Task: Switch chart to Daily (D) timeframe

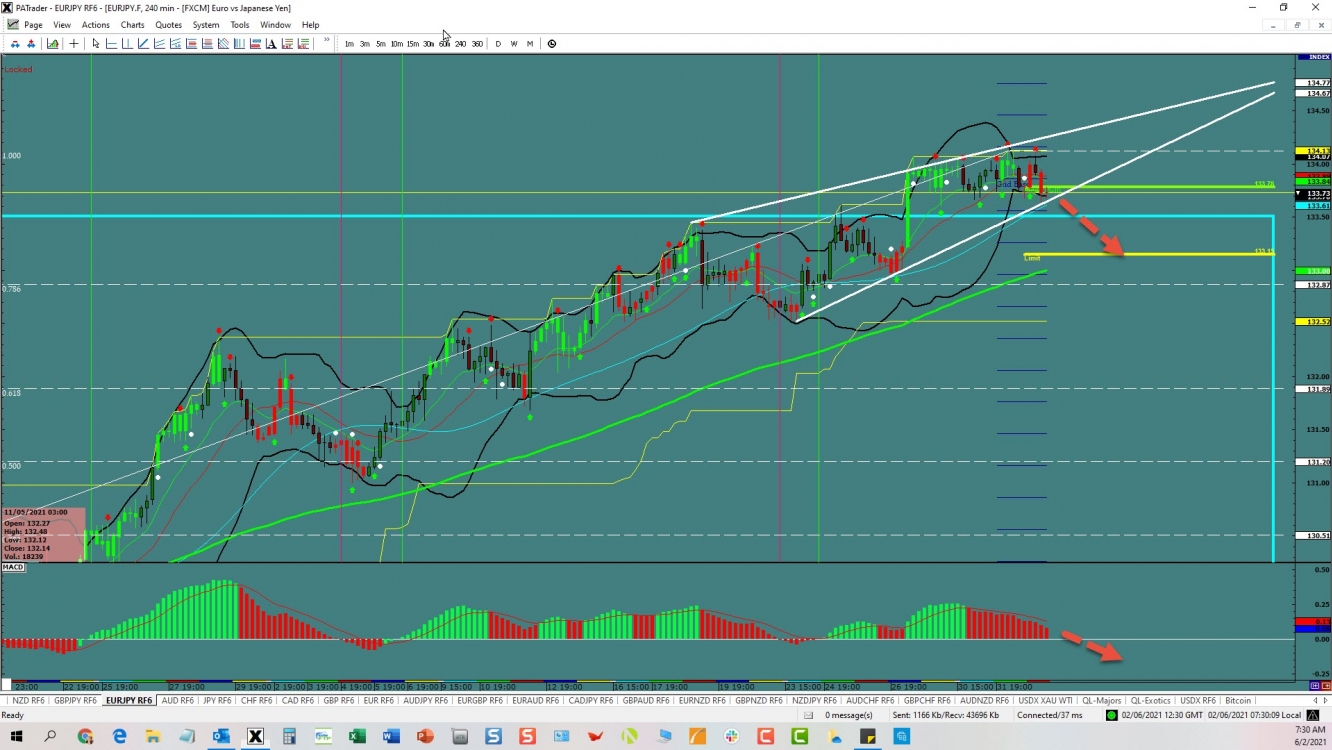Action: point(498,44)
